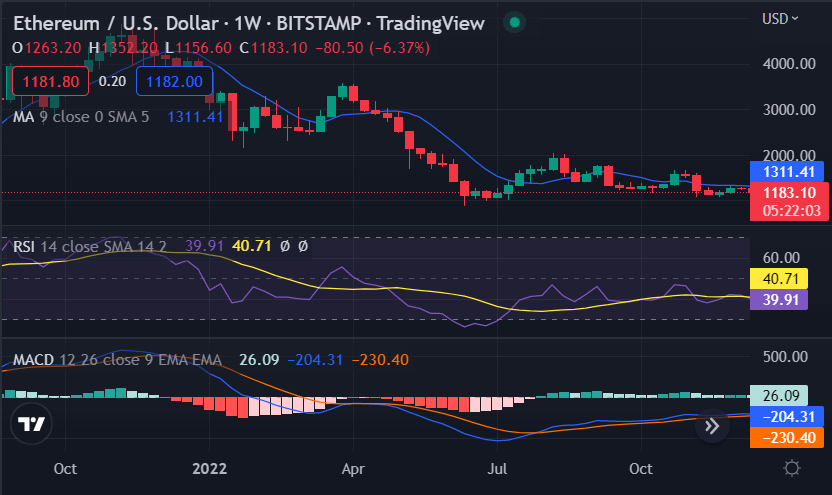Open the USD currency dropdown
This screenshot has height=495, width=832.
[x=780, y=19]
